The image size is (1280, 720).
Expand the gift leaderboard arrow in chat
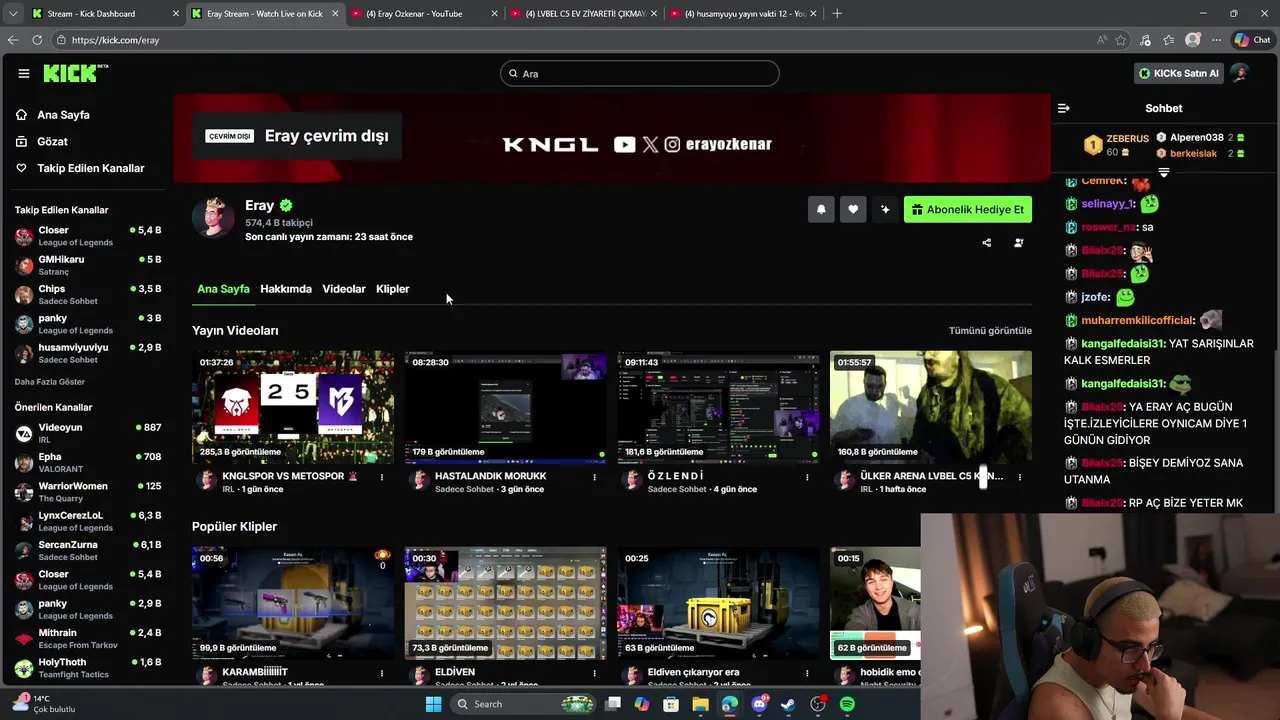tap(1164, 173)
